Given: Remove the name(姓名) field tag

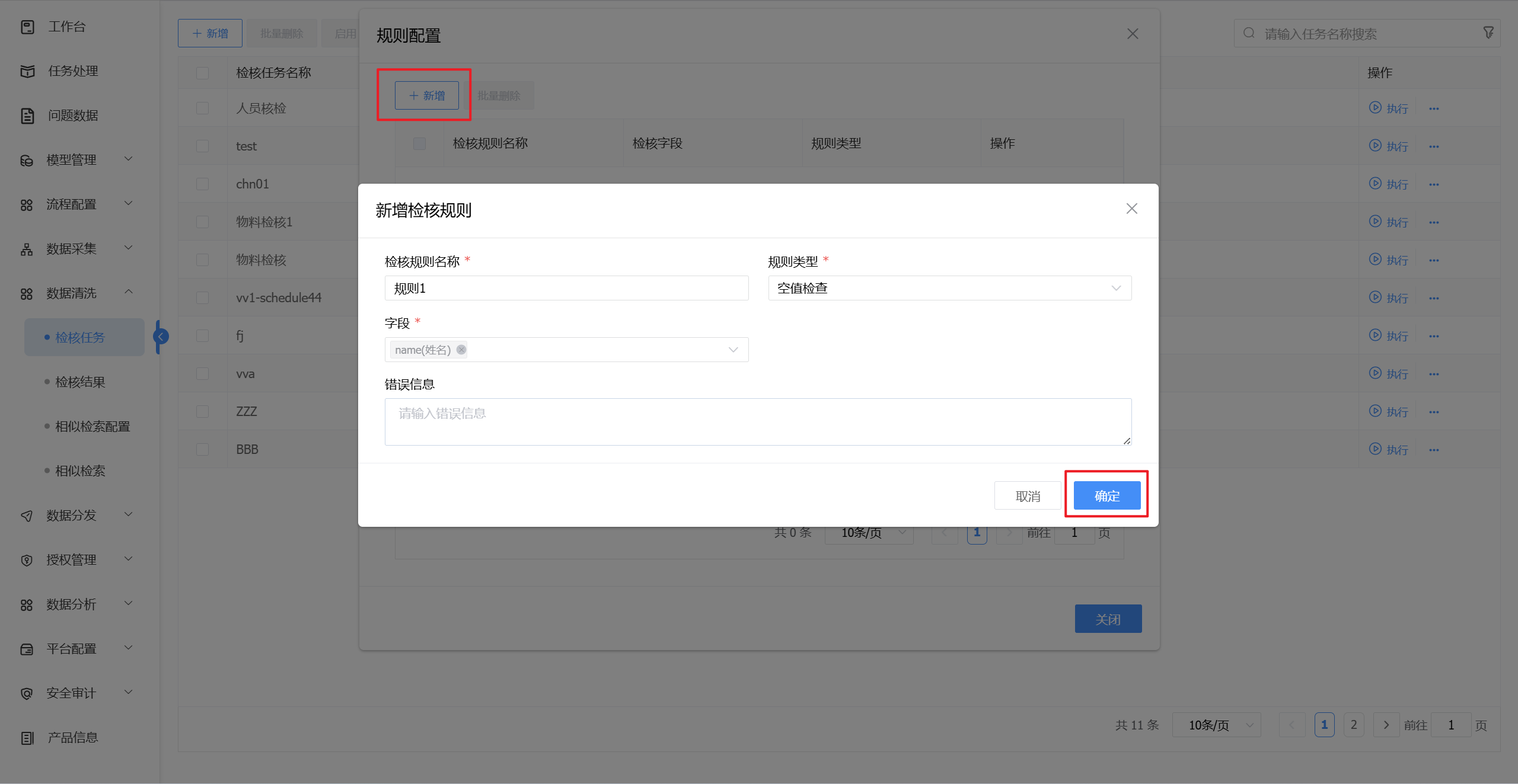Looking at the screenshot, I should coord(461,350).
